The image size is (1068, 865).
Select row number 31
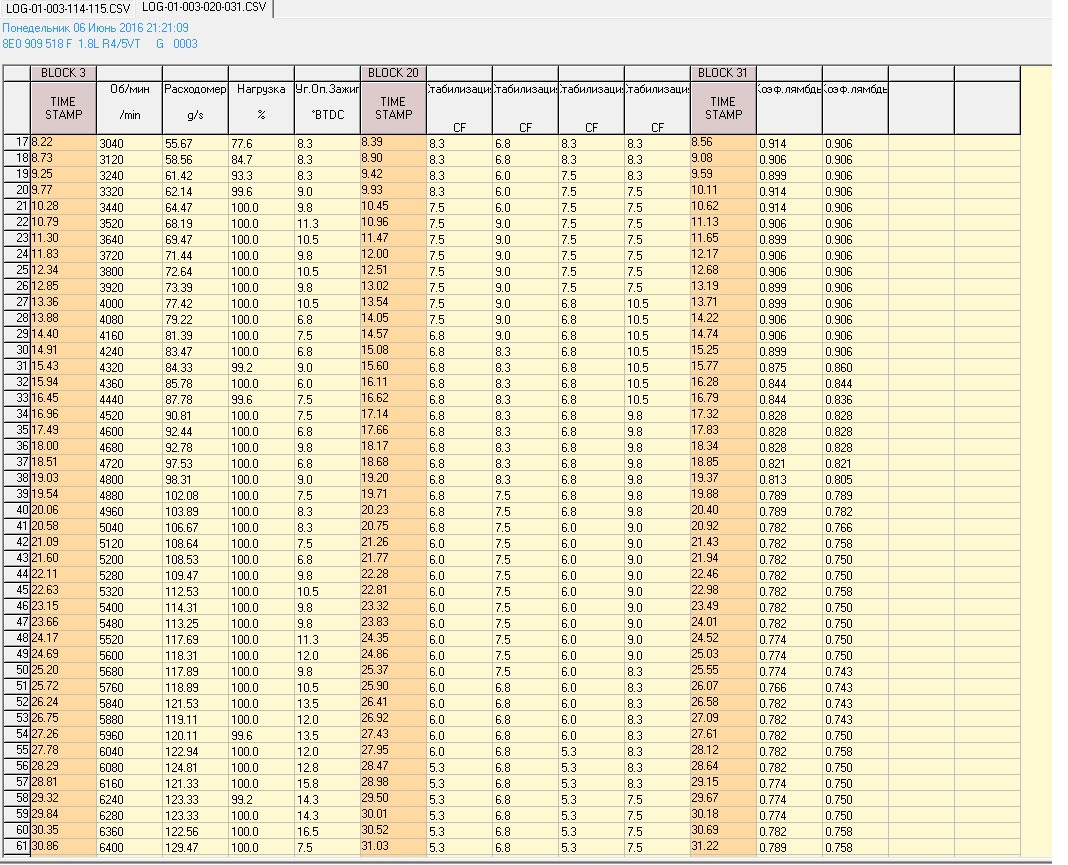click(x=16, y=366)
